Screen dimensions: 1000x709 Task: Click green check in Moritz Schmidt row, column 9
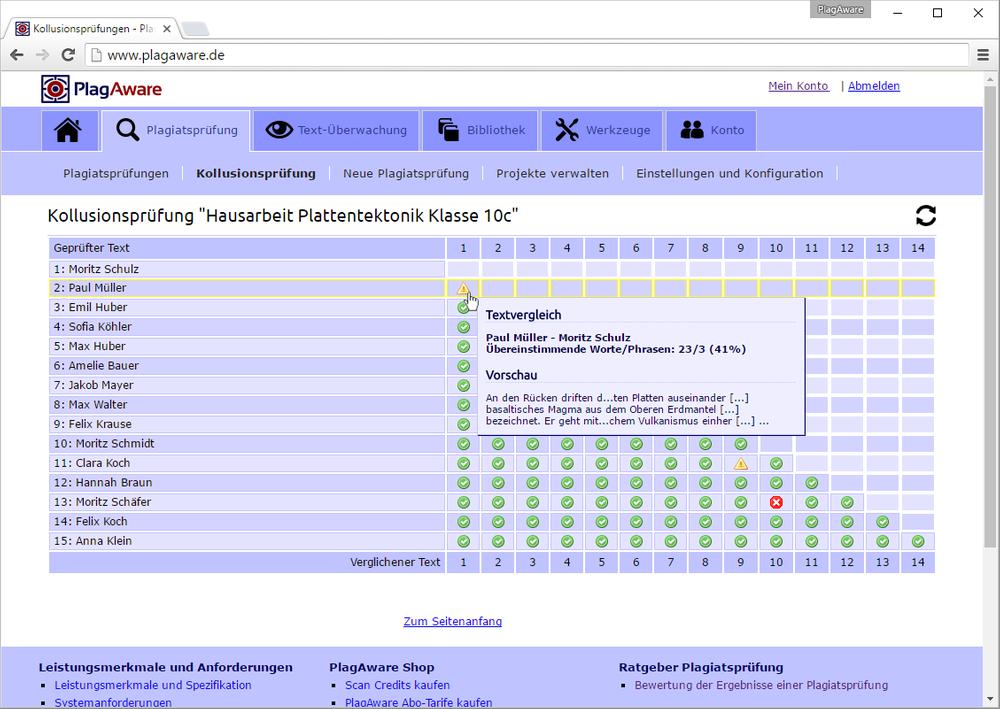coord(740,444)
